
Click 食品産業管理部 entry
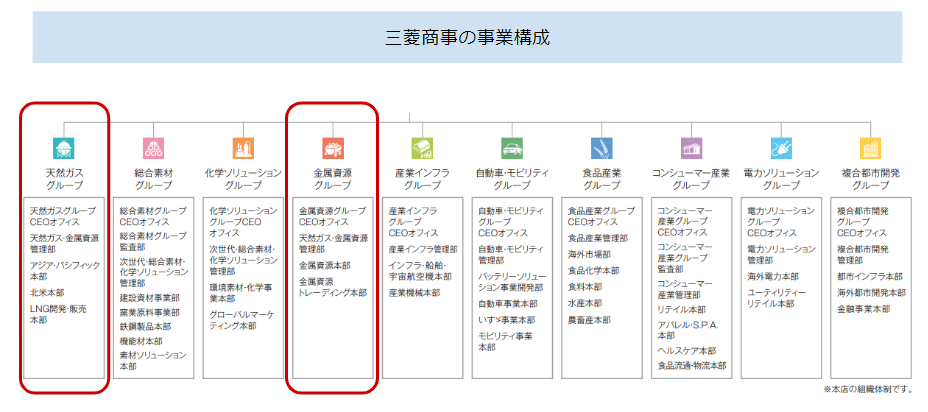(x=598, y=238)
